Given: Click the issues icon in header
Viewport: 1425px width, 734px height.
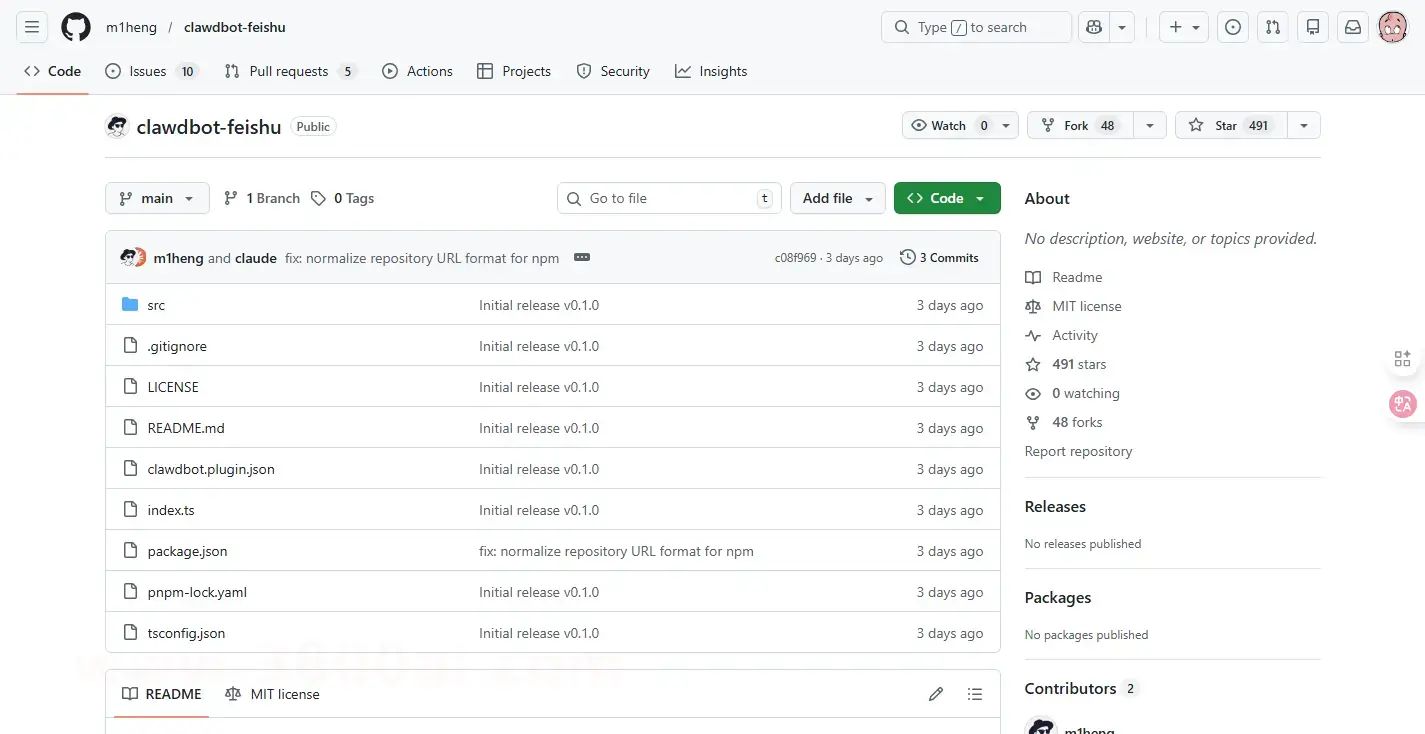Looking at the screenshot, I should (x=1232, y=27).
